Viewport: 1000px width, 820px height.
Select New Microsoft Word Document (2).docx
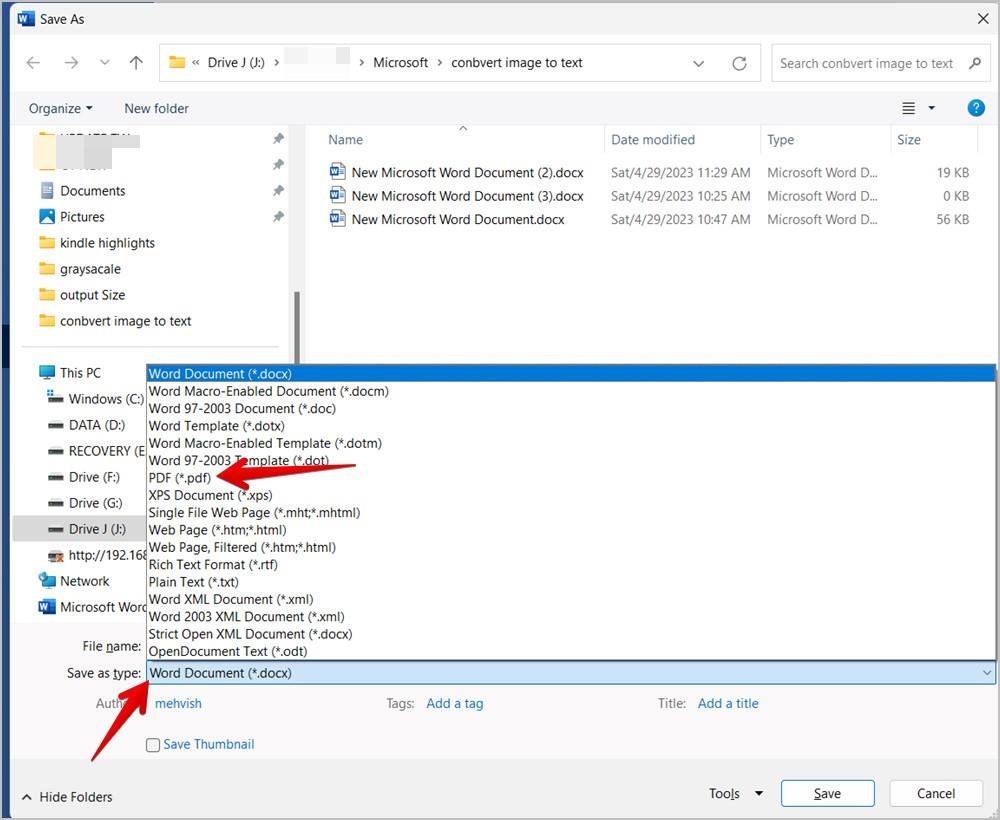(467, 172)
